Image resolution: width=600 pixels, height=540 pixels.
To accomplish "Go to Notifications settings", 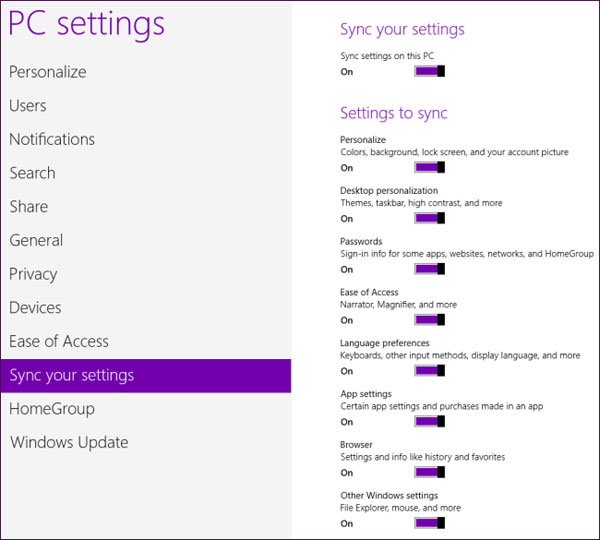I will (x=52, y=140).
